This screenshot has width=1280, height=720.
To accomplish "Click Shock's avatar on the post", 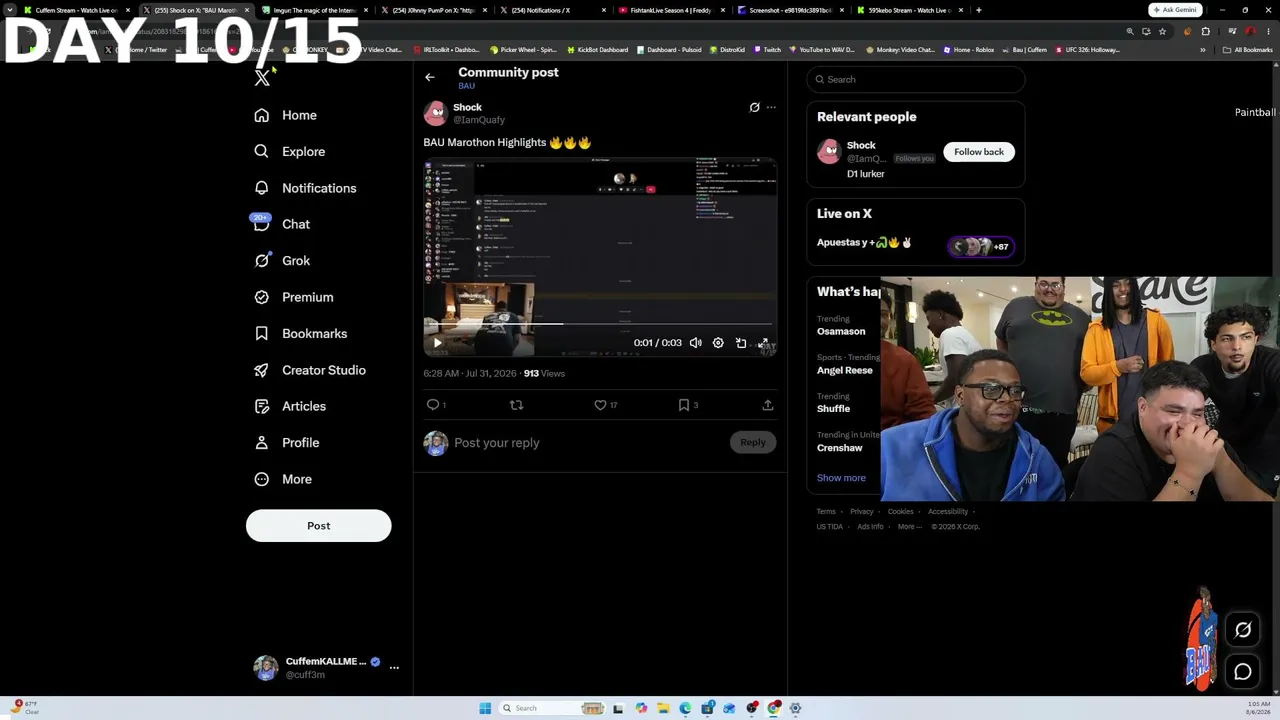I will point(435,112).
